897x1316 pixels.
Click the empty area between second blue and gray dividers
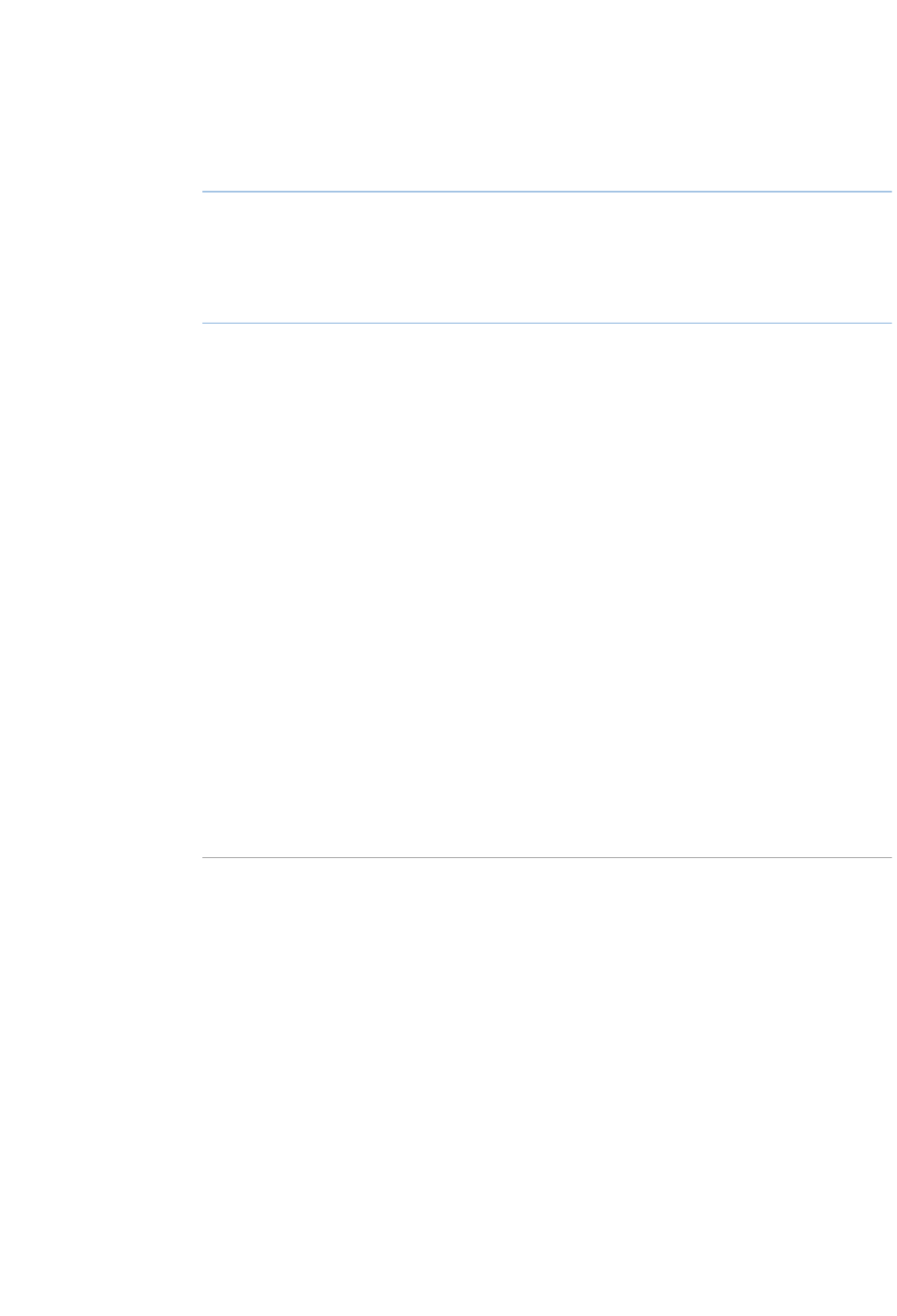547,590
